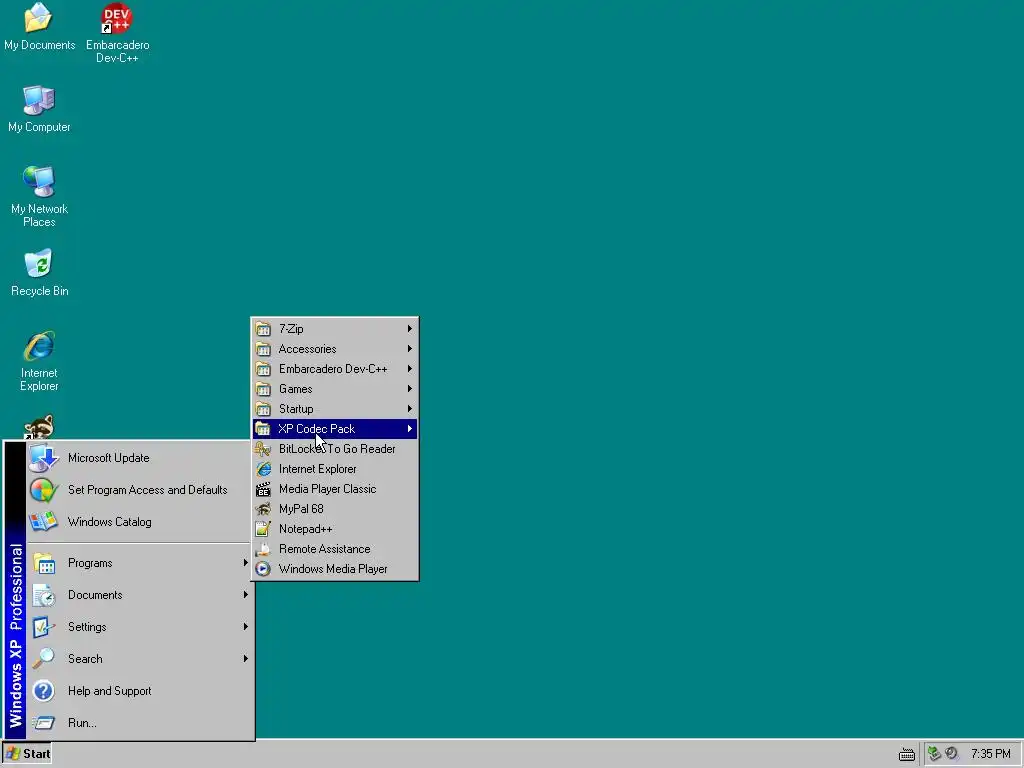The image size is (1024, 768).
Task: Click the Internet Explorer icon in Programs menu
Action: point(263,469)
